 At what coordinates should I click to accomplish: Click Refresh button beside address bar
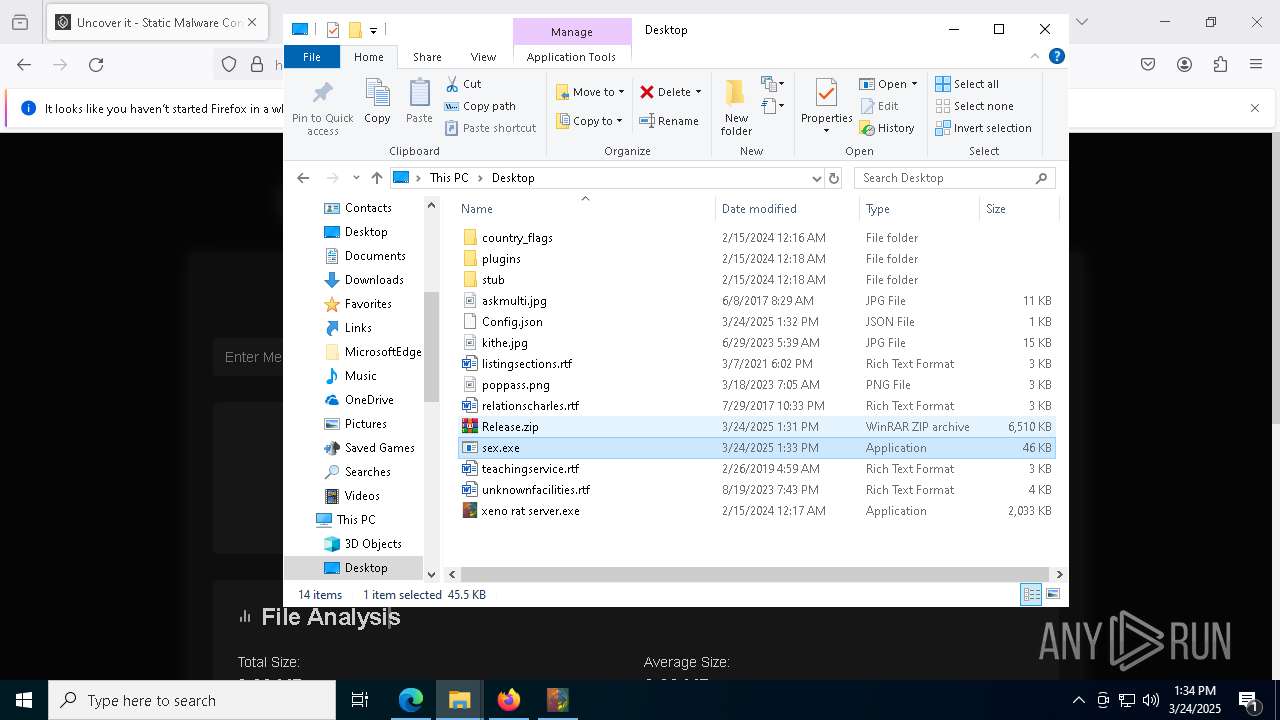coord(834,178)
